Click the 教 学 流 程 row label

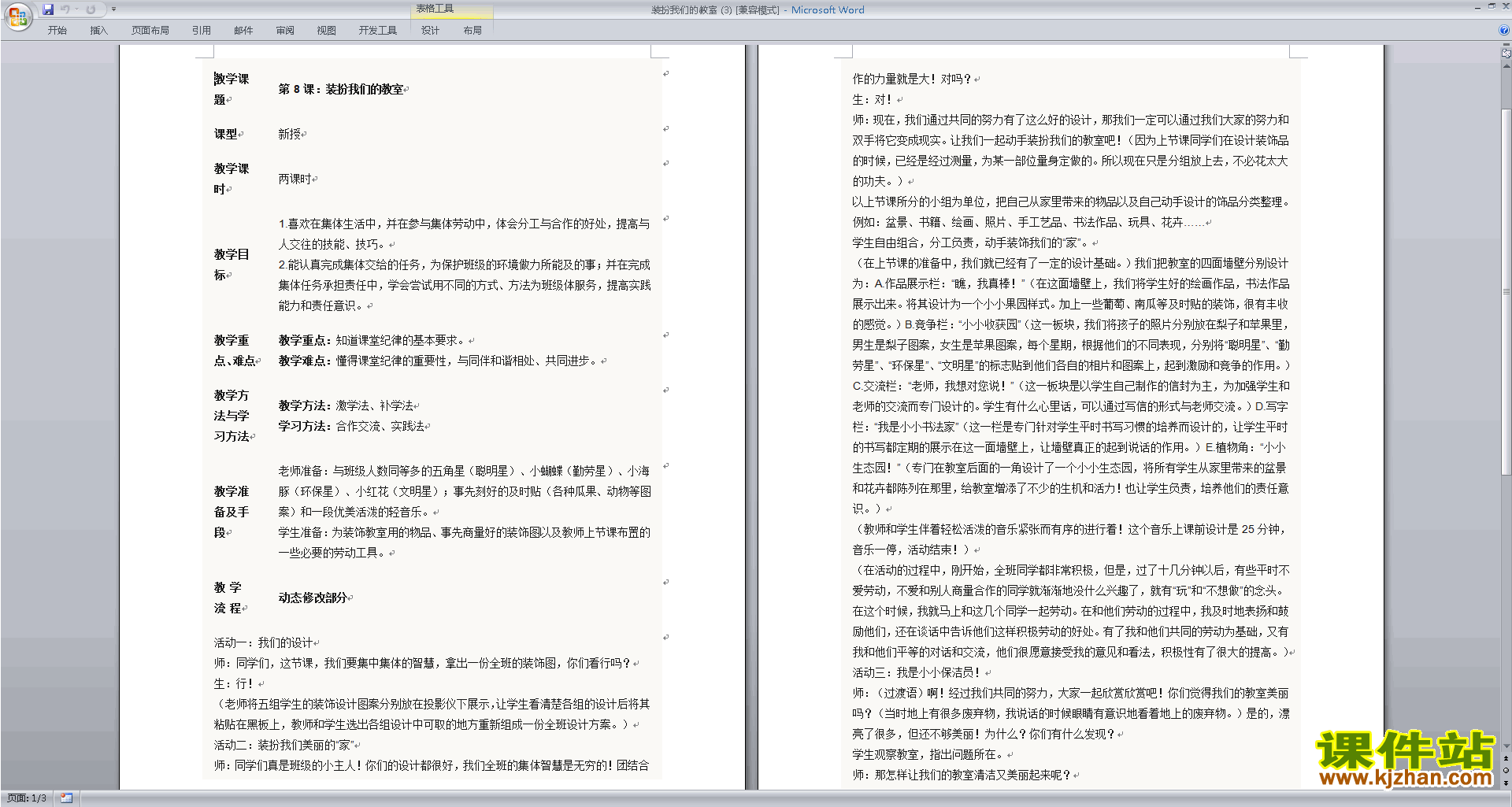[x=228, y=598]
